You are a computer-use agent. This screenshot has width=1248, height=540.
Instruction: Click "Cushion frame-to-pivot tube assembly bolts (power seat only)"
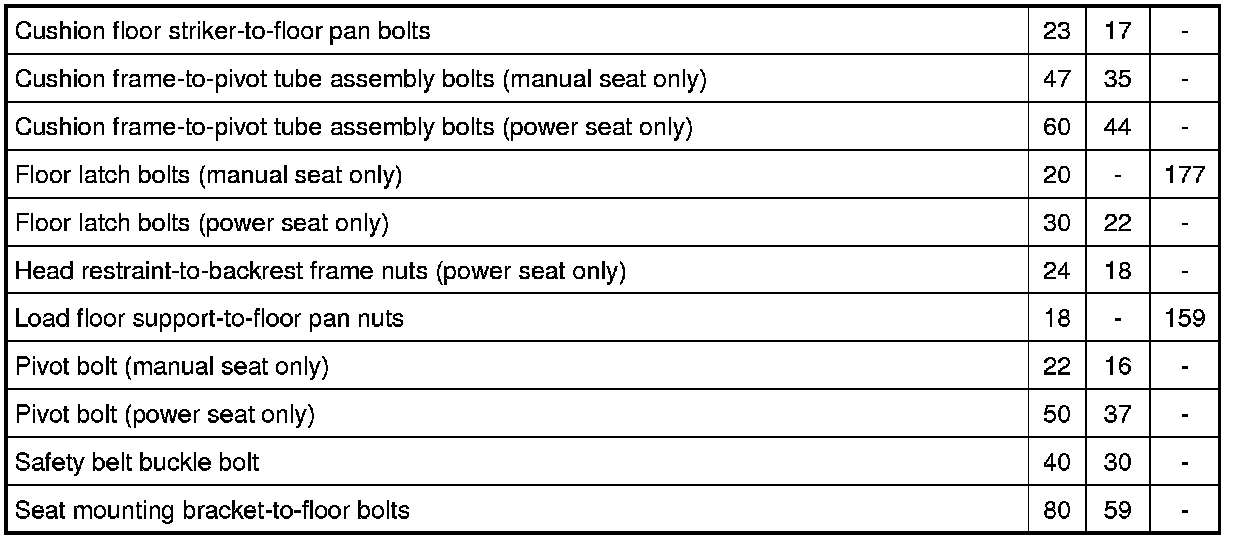(x=354, y=127)
